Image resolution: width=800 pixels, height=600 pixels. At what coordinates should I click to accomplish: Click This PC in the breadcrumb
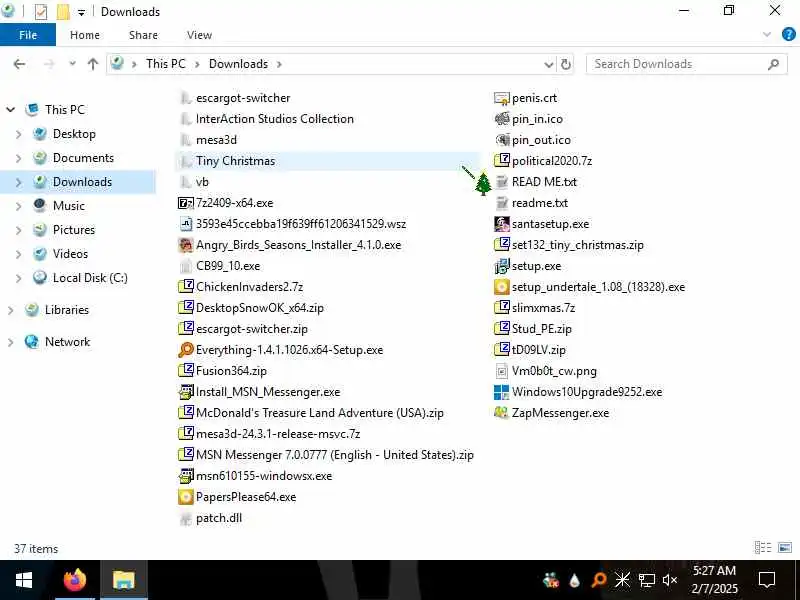[x=165, y=64]
